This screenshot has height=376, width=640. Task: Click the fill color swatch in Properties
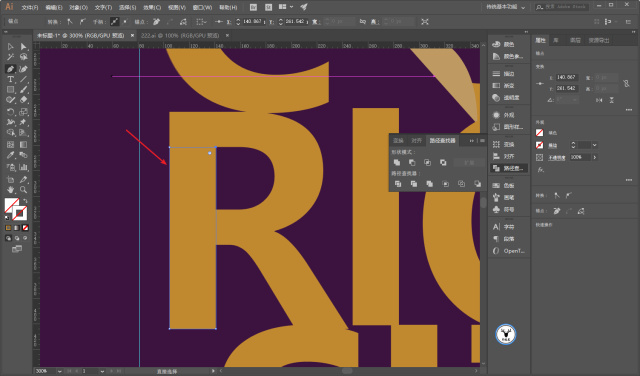pos(540,133)
